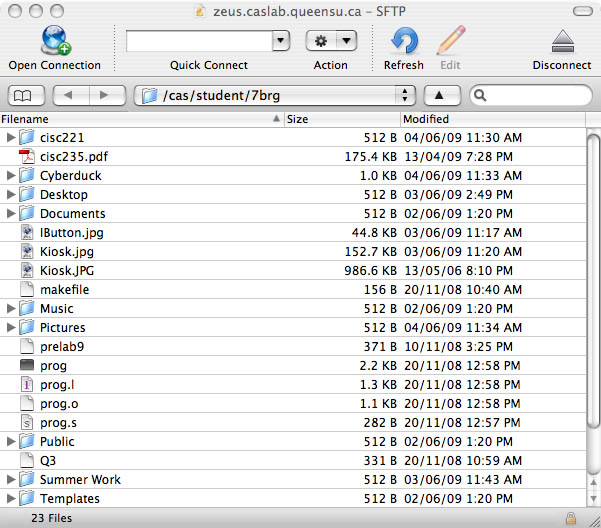Viewport: 601px width, 528px height.
Task: Go to parent folder with up arrow
Action: [442, 95]
